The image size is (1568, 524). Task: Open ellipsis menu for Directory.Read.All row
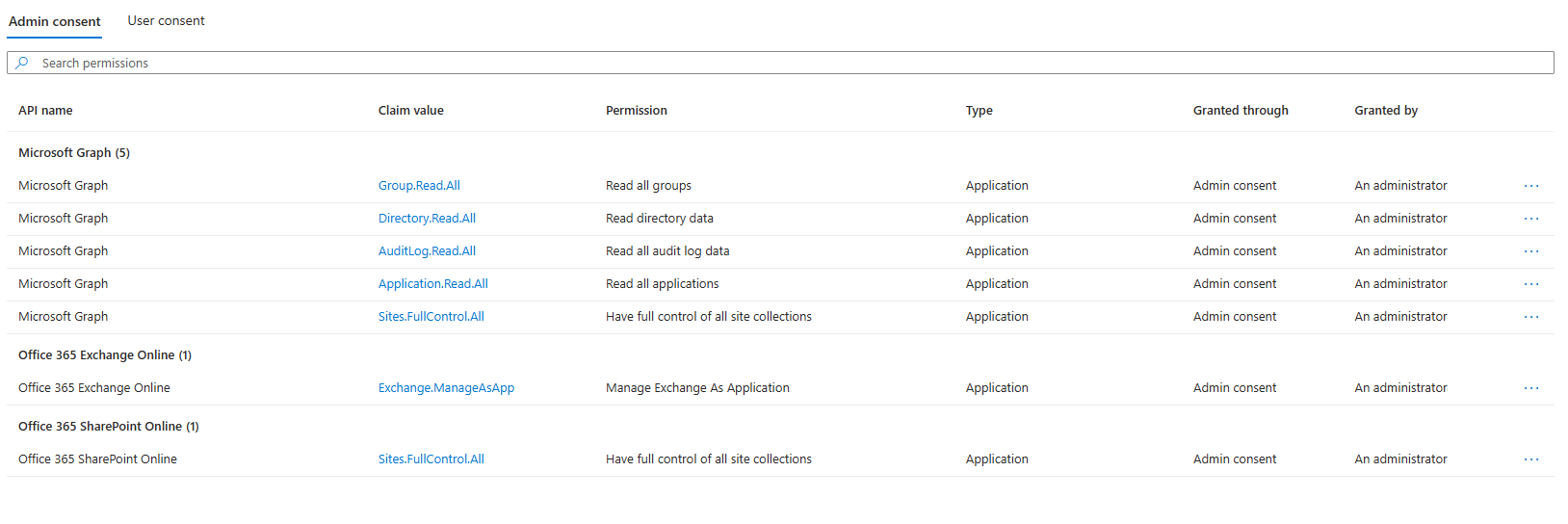[1531, 219]
